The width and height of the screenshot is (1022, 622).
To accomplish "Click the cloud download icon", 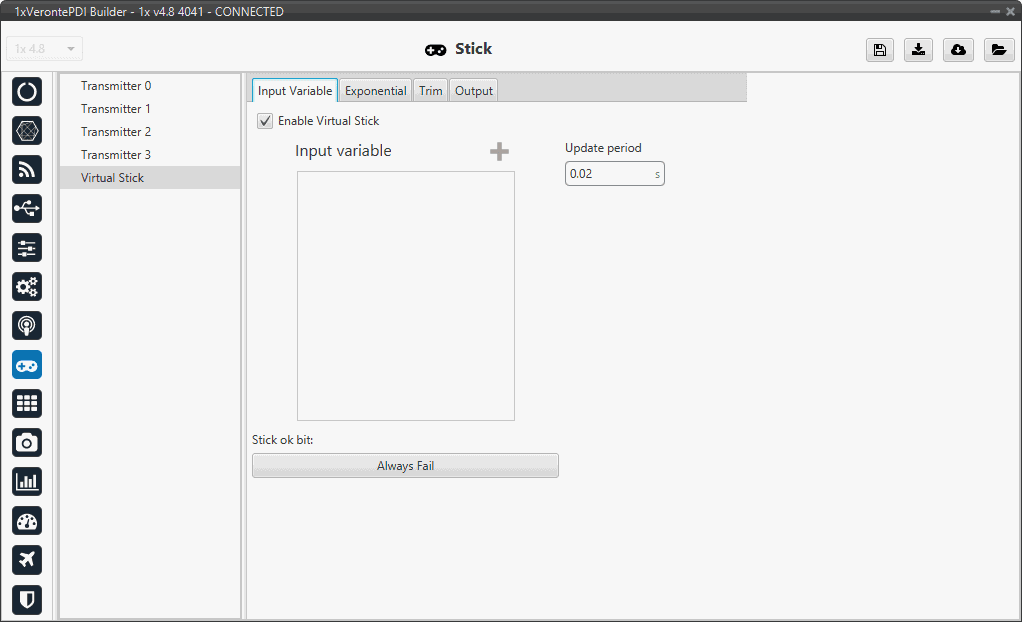I will point(958,50).
